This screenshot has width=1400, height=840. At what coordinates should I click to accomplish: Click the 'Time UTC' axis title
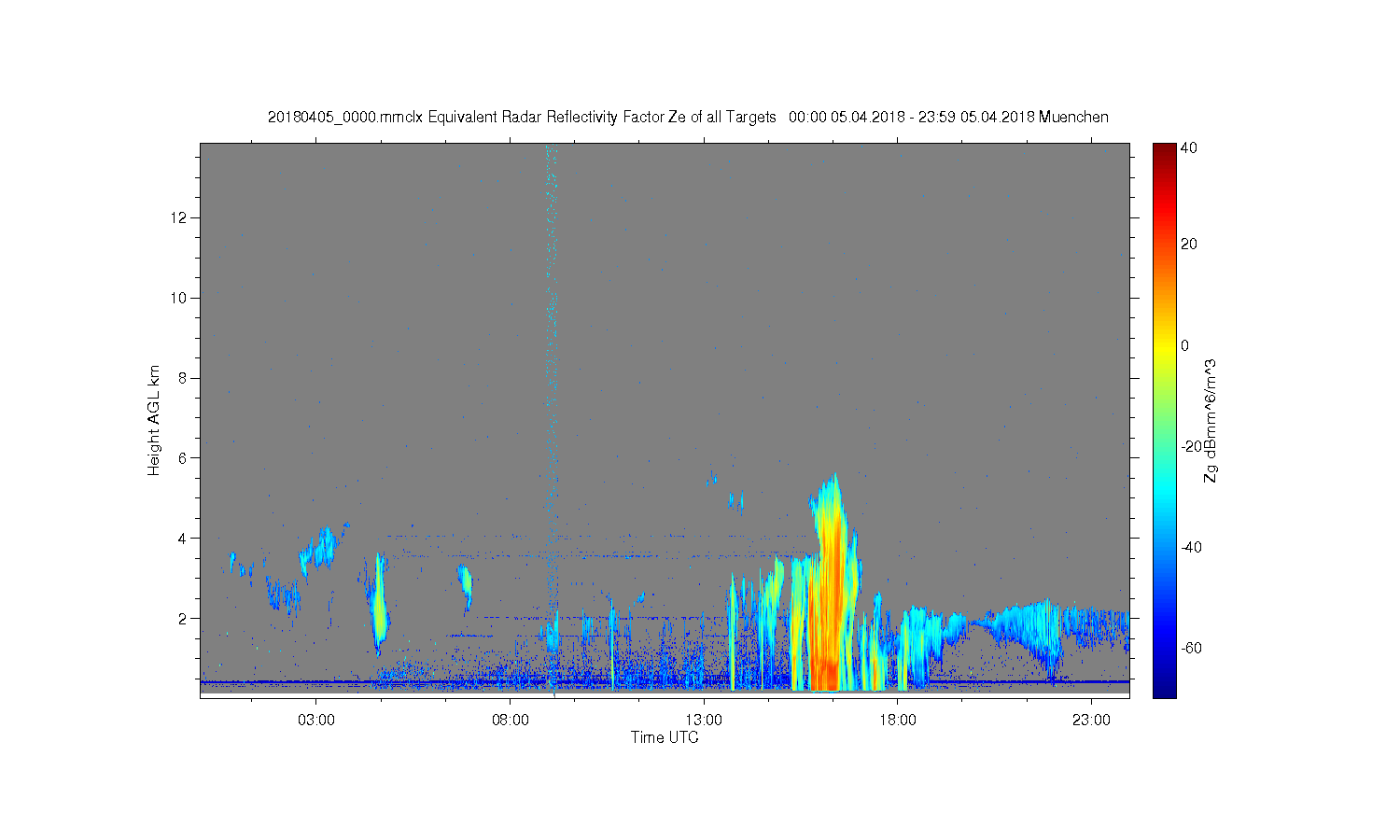(665, 737)
